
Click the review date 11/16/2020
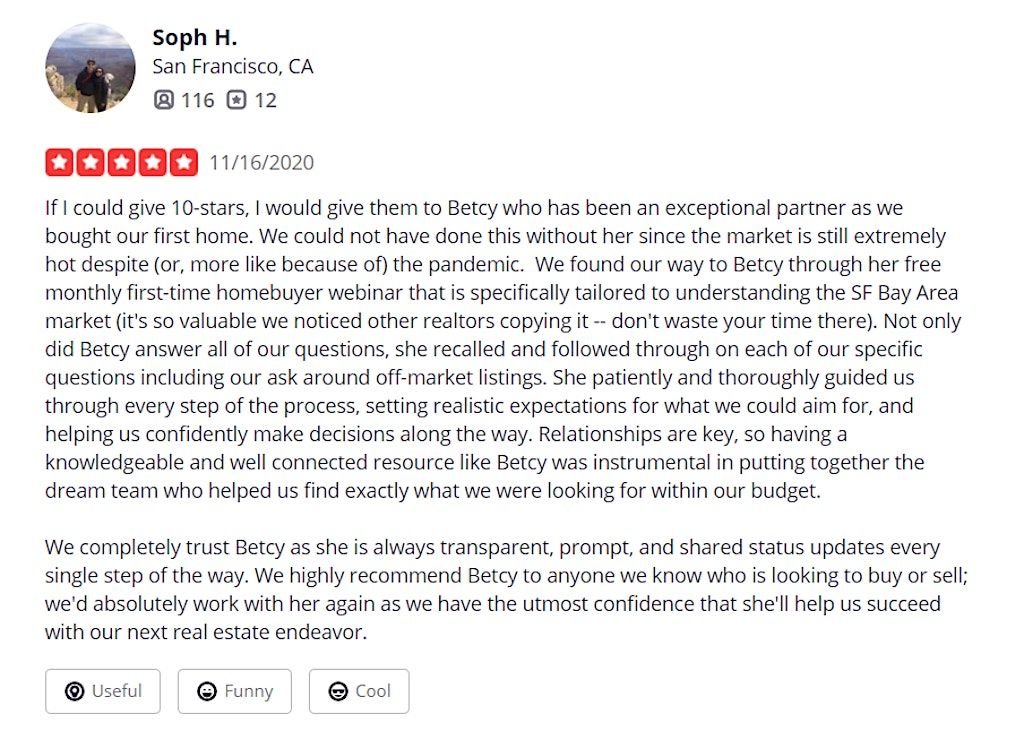262,162
